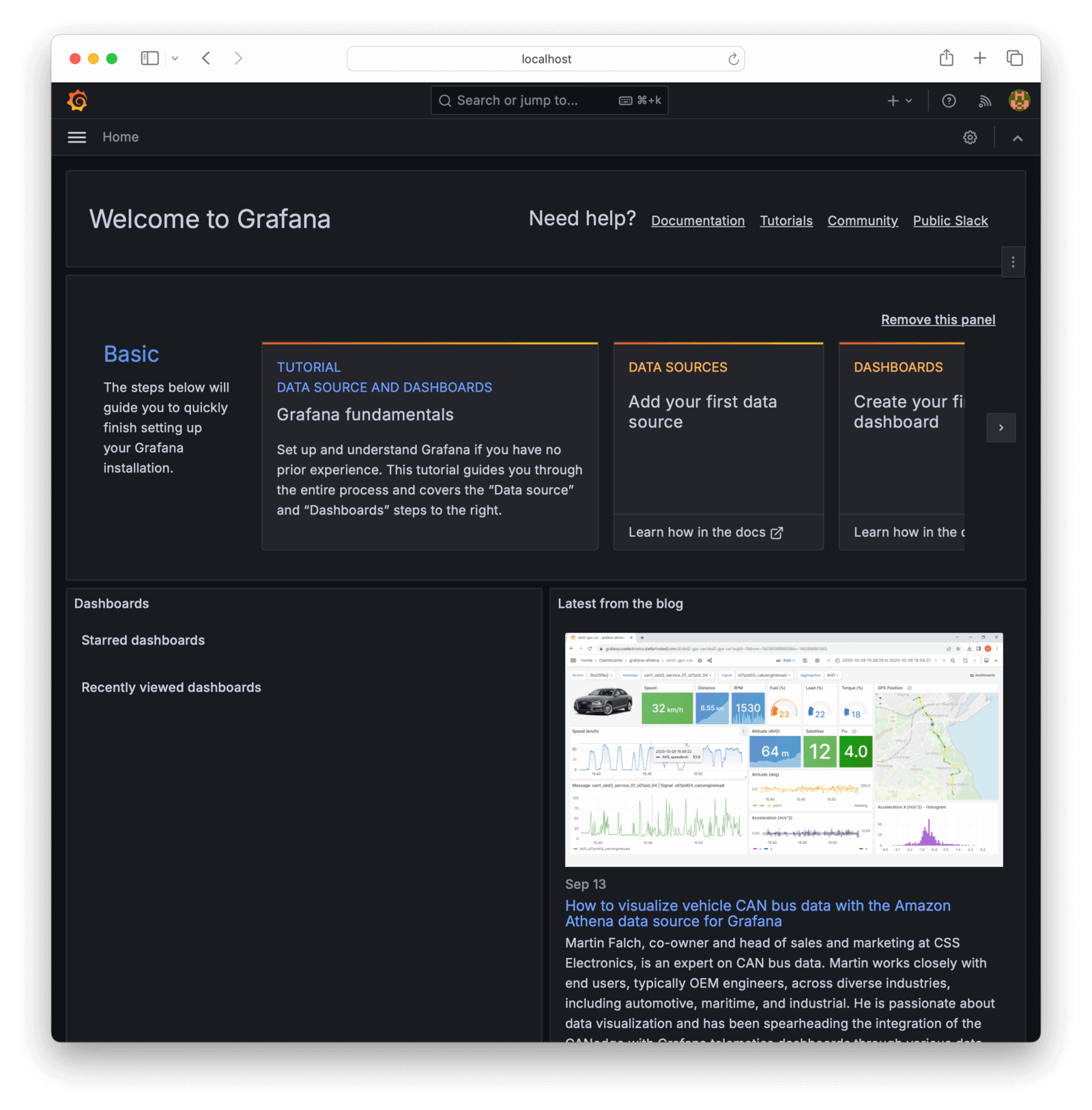Reload the localhost page
The width and height of the screenshot is (1092, 1110).
734,59
